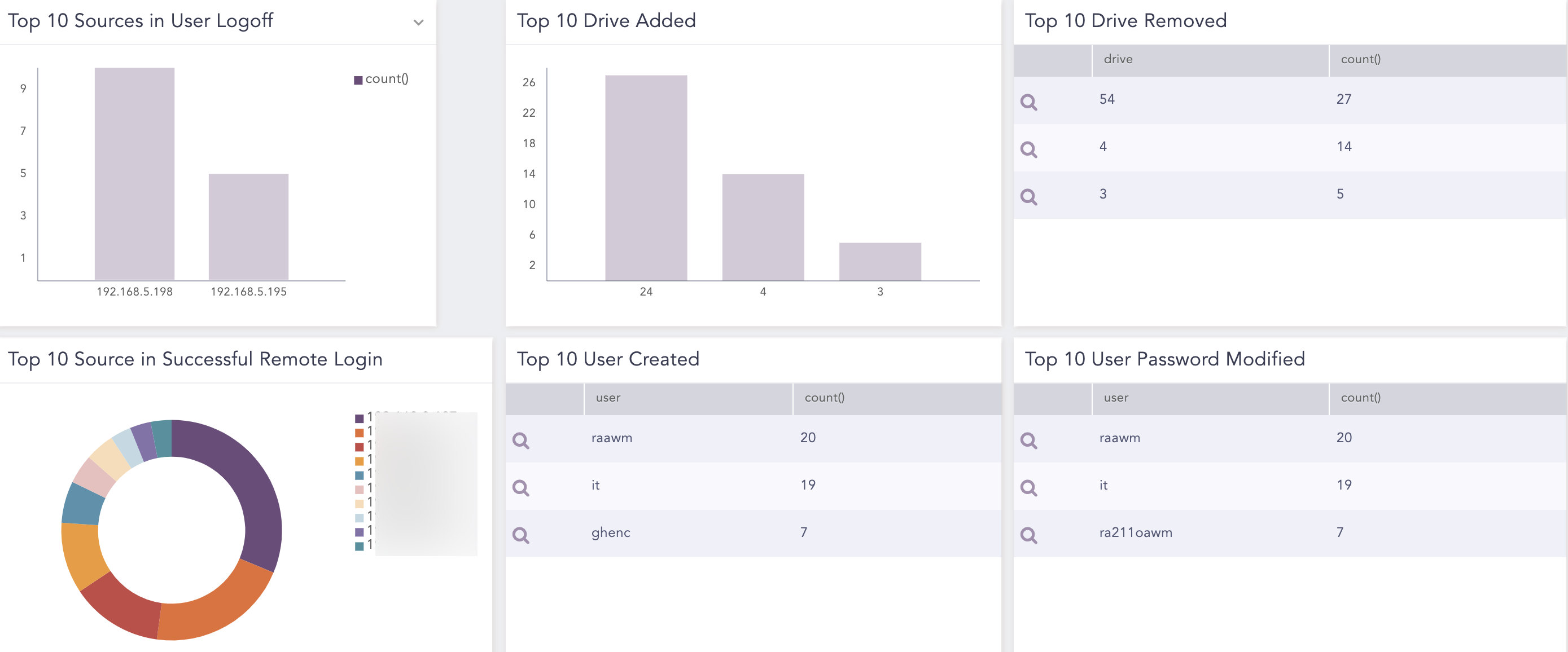Viewport: 1568px width, 652px height.
Task: Sort Password Modified table by user column
Action: (x=1115, y=398)
